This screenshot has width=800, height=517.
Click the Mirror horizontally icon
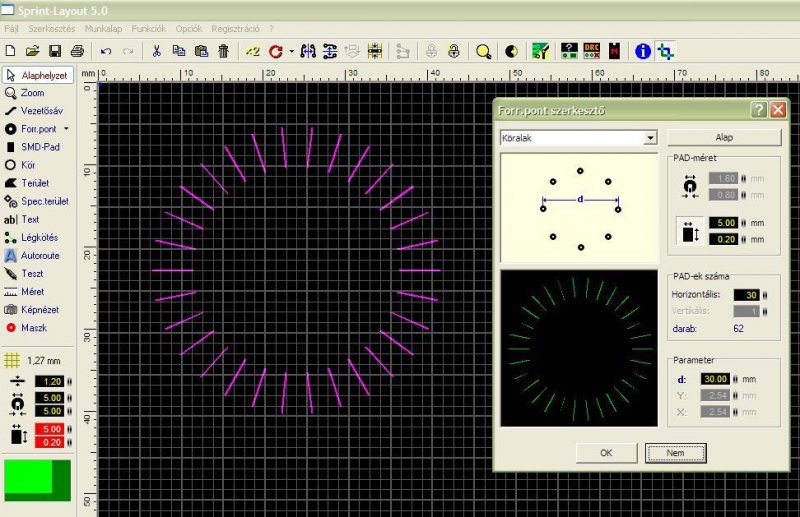[x=308, y=51]
